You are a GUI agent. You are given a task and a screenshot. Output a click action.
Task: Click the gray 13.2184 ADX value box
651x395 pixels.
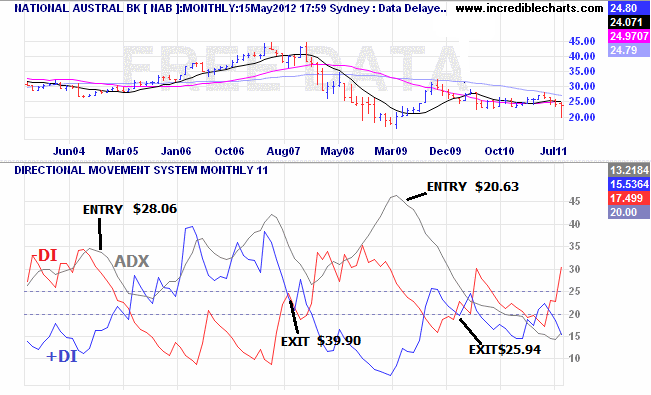point(629,170)
